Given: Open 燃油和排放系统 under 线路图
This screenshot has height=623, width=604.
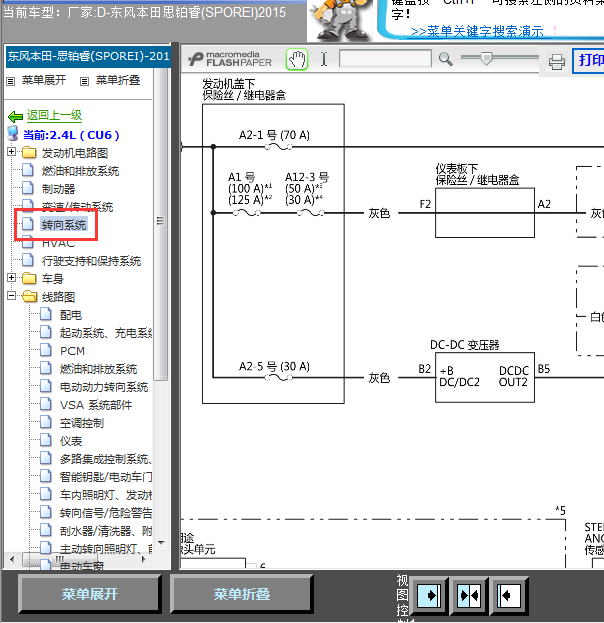Looking at the screenshot, I should (x=98, y=369).
